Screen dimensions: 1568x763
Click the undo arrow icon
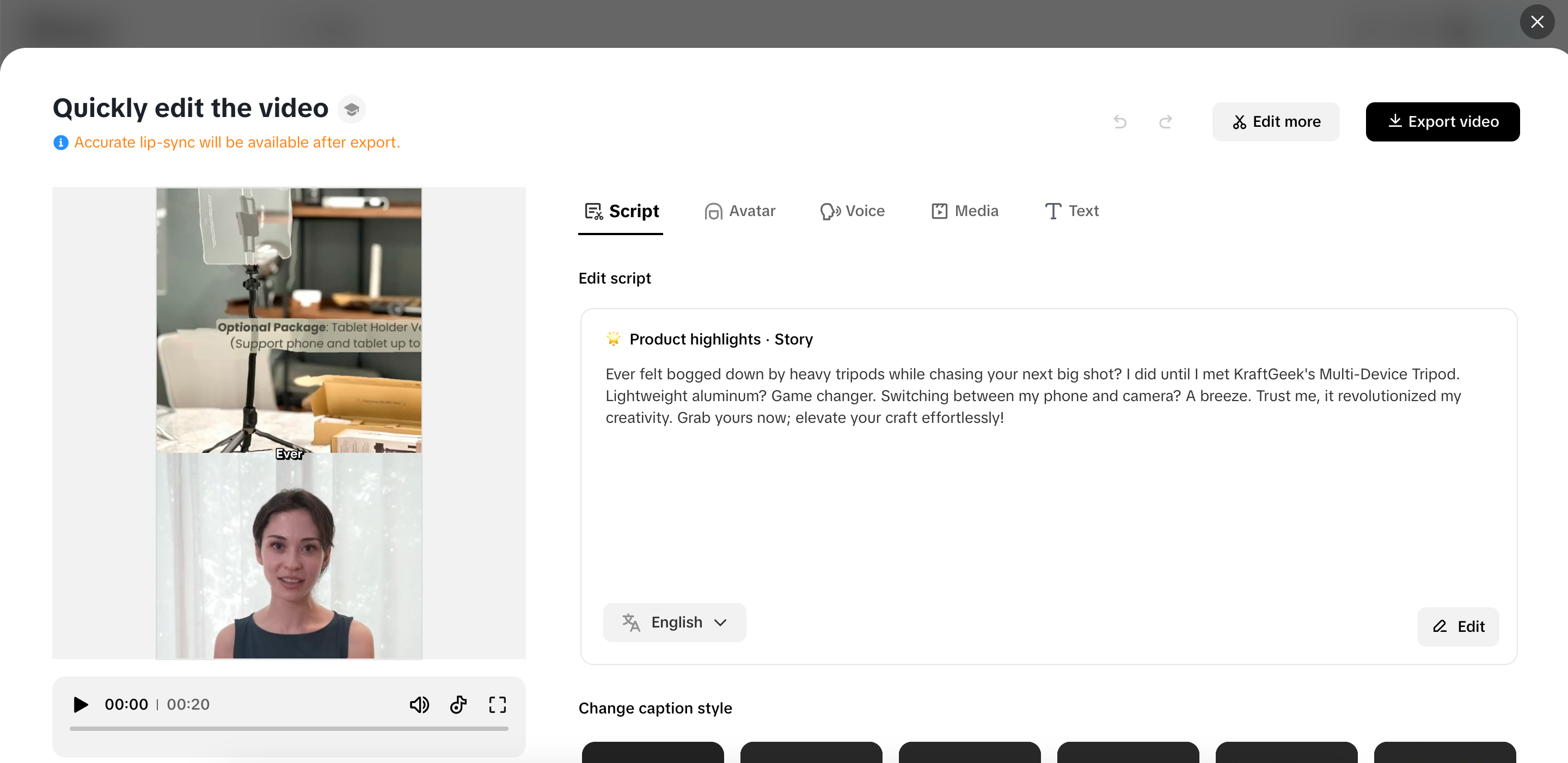(x=1119, y=122)
